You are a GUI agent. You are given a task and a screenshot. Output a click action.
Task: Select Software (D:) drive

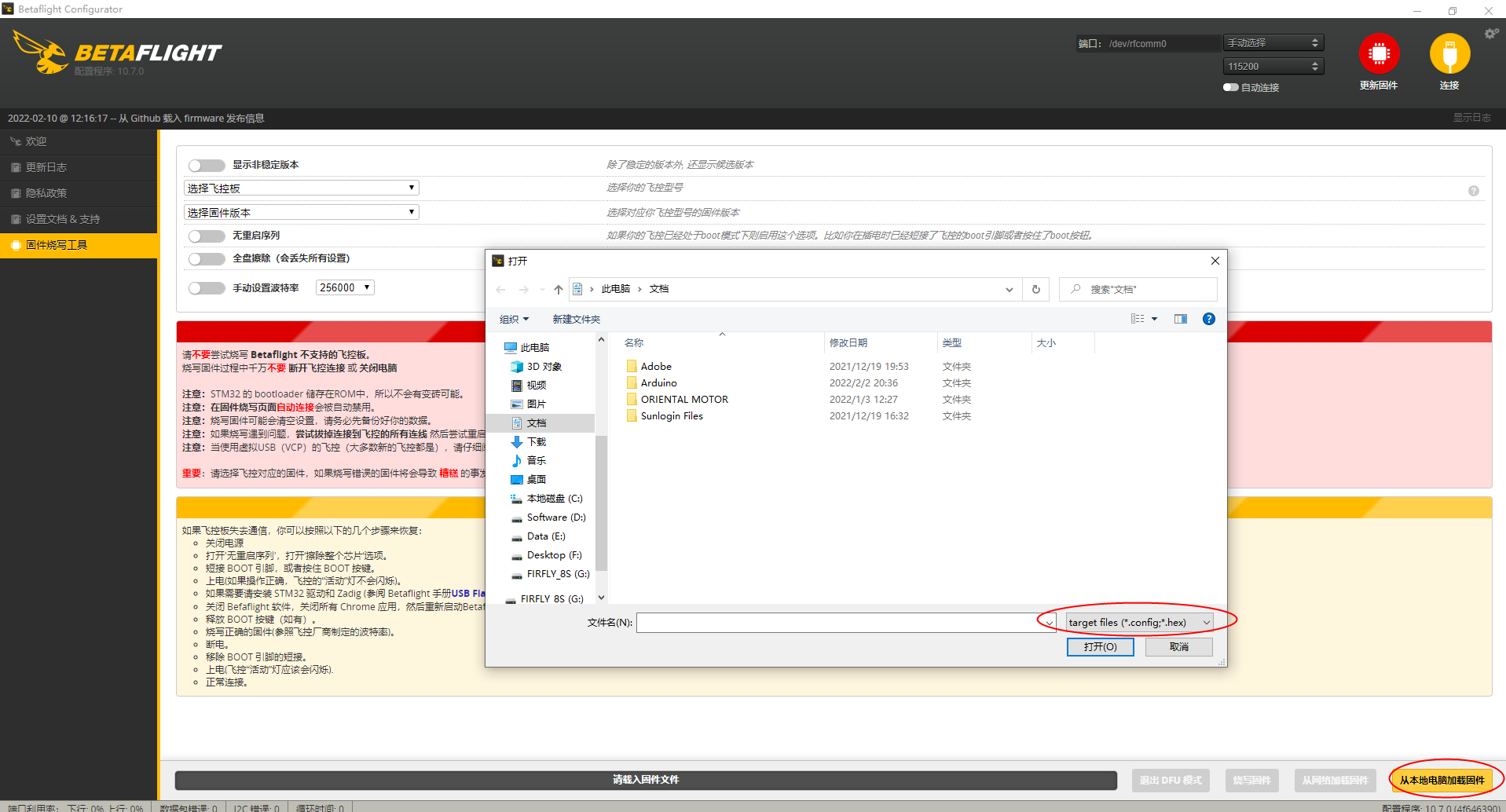(555, 518)
